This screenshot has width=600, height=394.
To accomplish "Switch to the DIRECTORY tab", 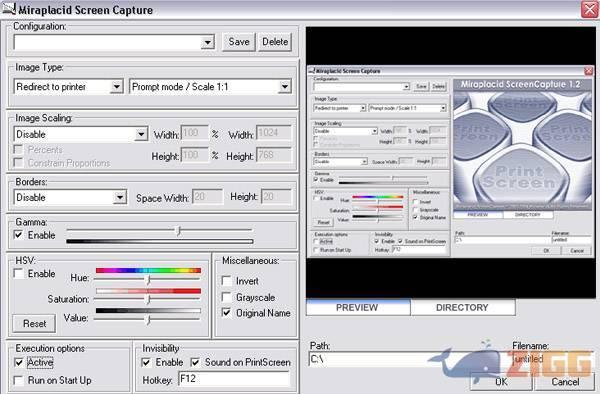I will [x=462, y=308].
